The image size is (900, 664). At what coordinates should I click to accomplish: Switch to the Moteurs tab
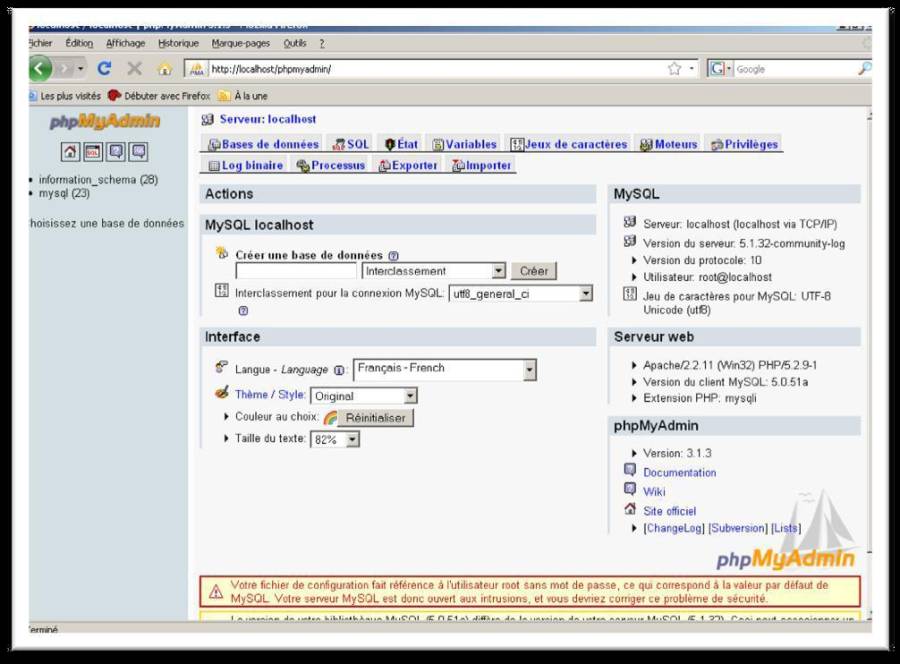[669, 145]
